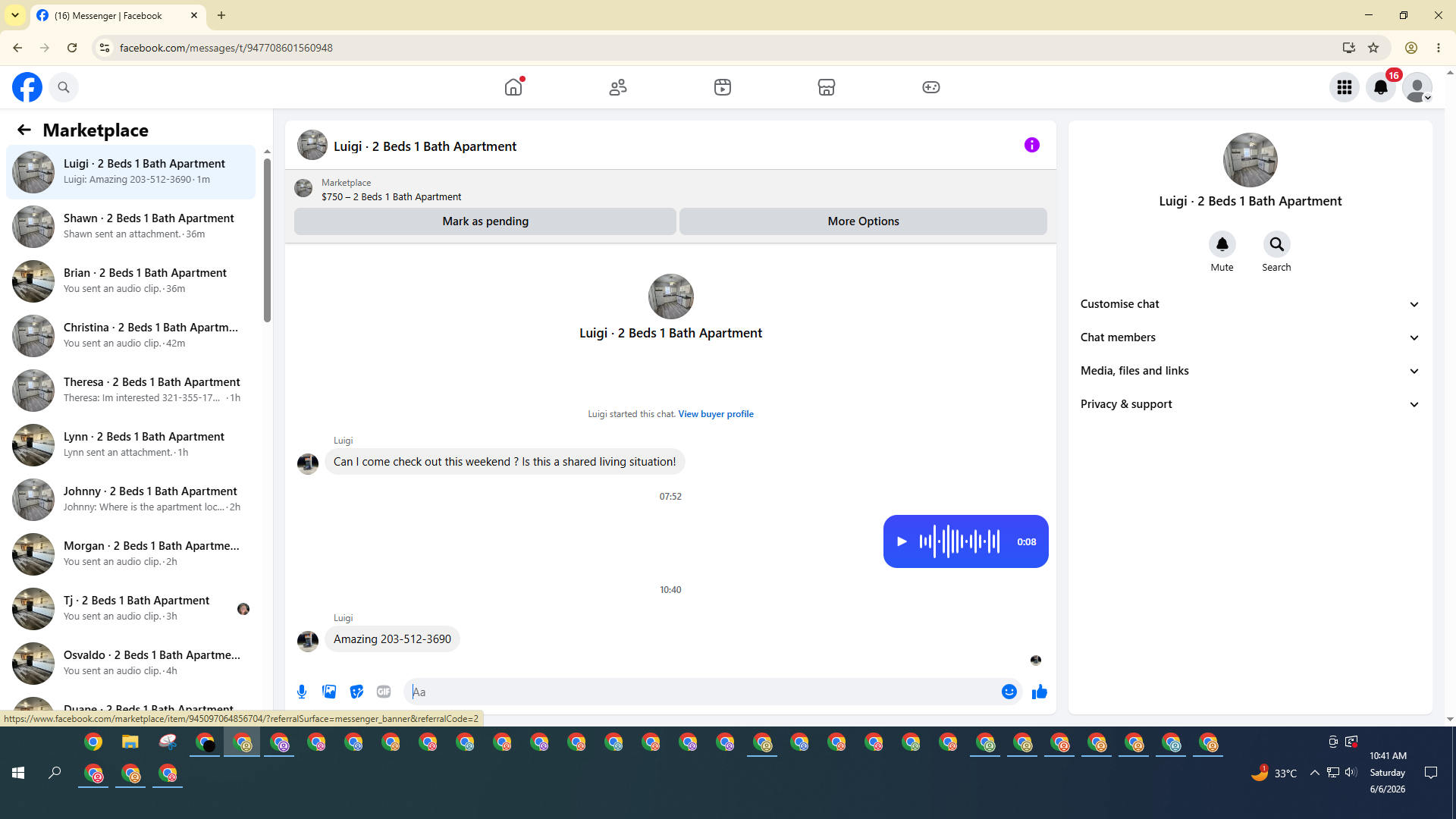Record a voice clip with microphone
The image size is (1456, 819).
click(x=302, y=692)
